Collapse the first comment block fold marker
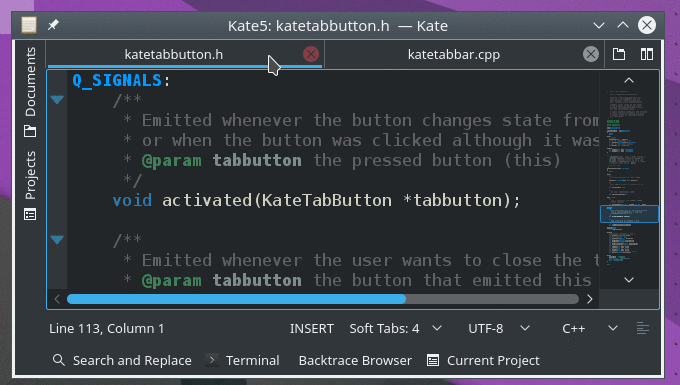Screen dimensions: 680x385 click(x=57, y=100)
